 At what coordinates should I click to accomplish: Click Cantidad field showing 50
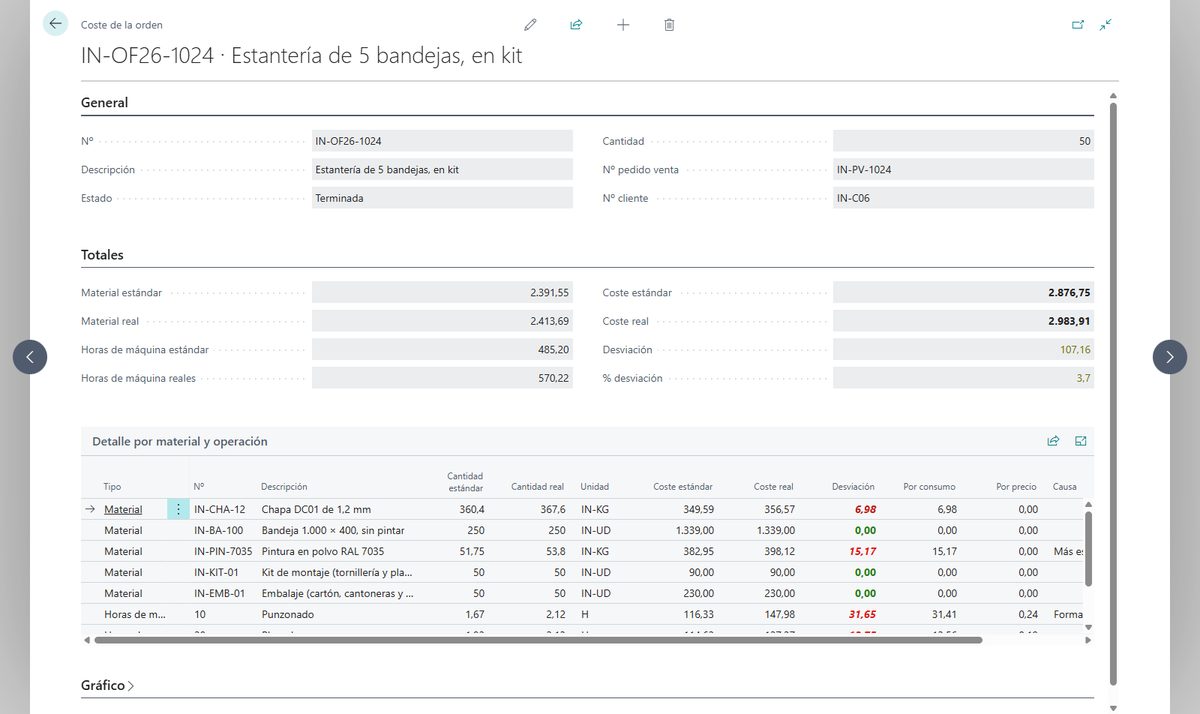click(963, 141)
